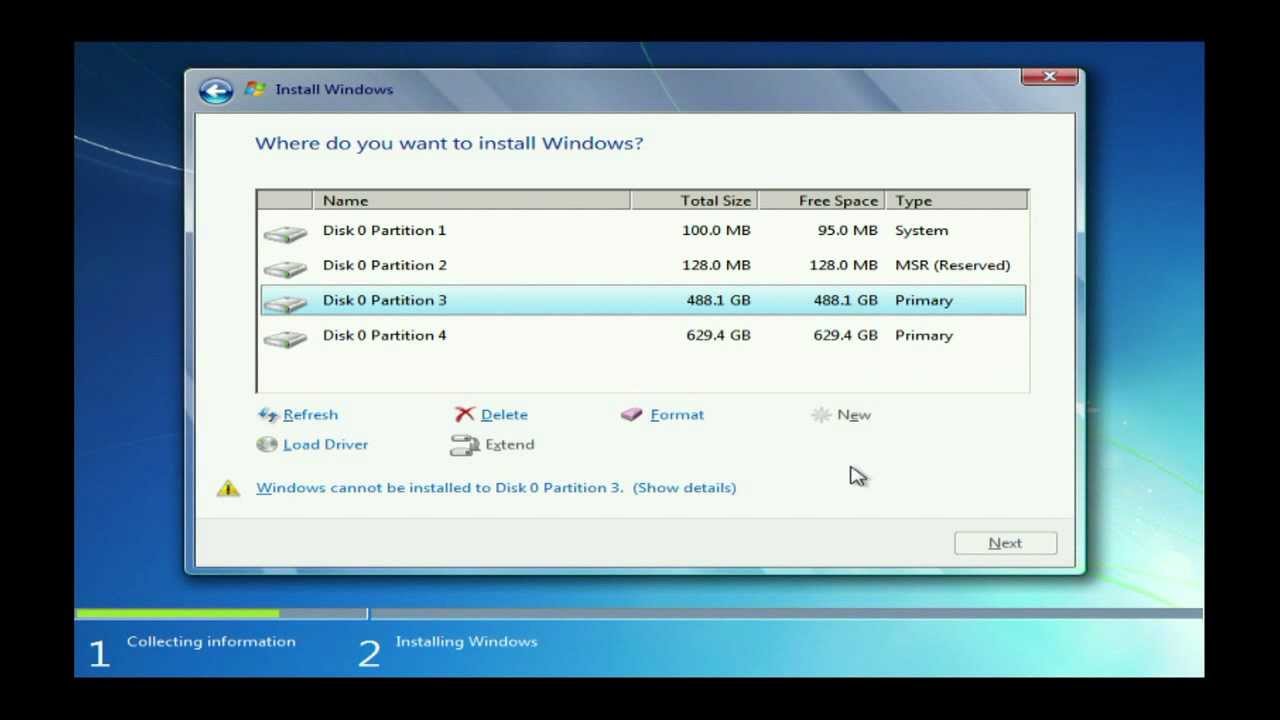Sort by the Type column header
This screenshot has height=720, width=1280.
[956, 200]
